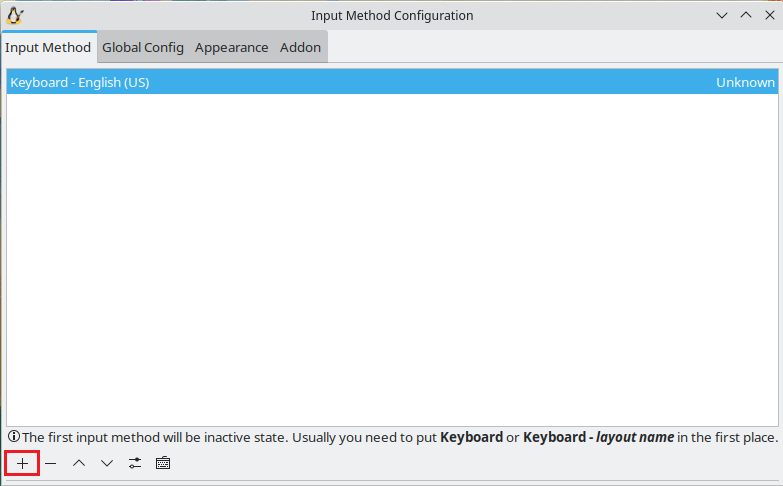The height and width of the screenshot is (486, 783).
Task: Remove selected input method with minus icon
Action: tap(50, 464)
